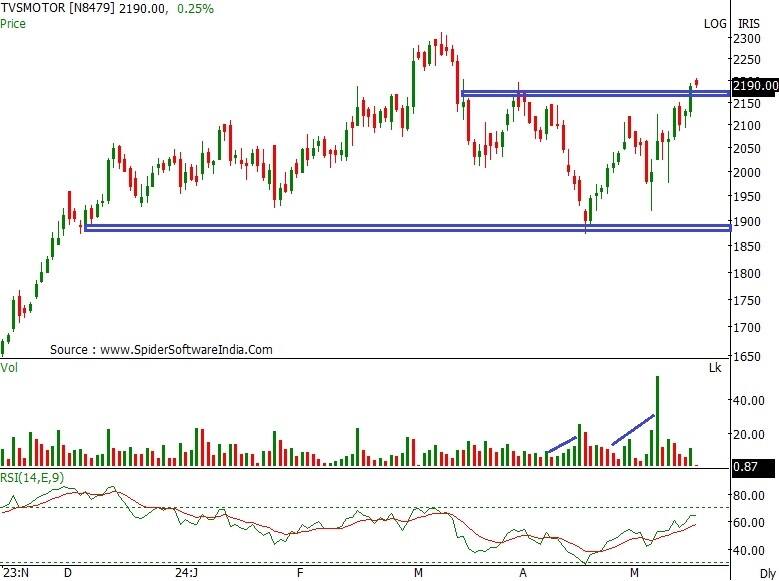Click the left blue volume trendline
The image size is (779, 581).
561,445
